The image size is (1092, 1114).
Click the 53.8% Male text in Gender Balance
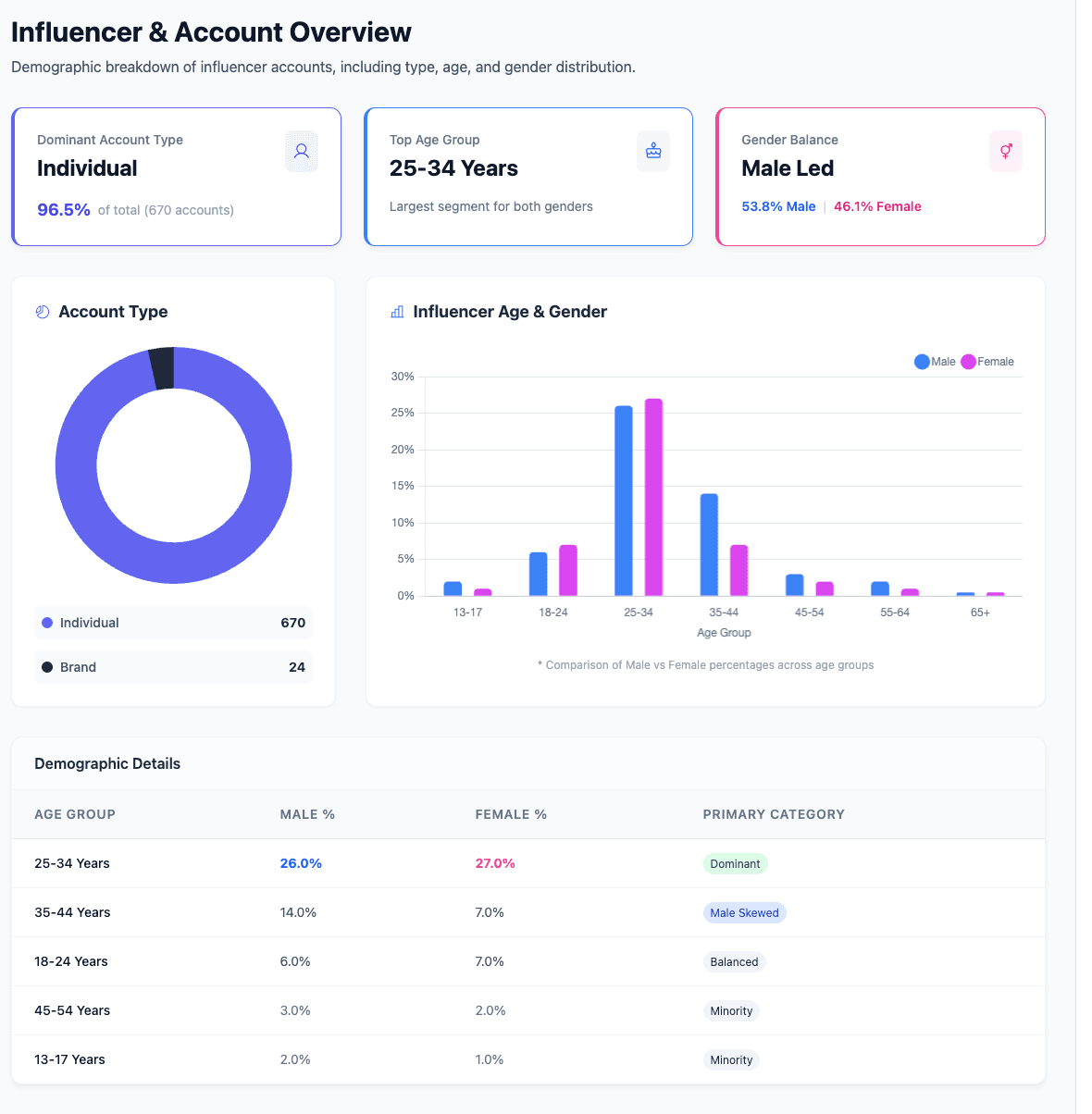coord(778,206)
